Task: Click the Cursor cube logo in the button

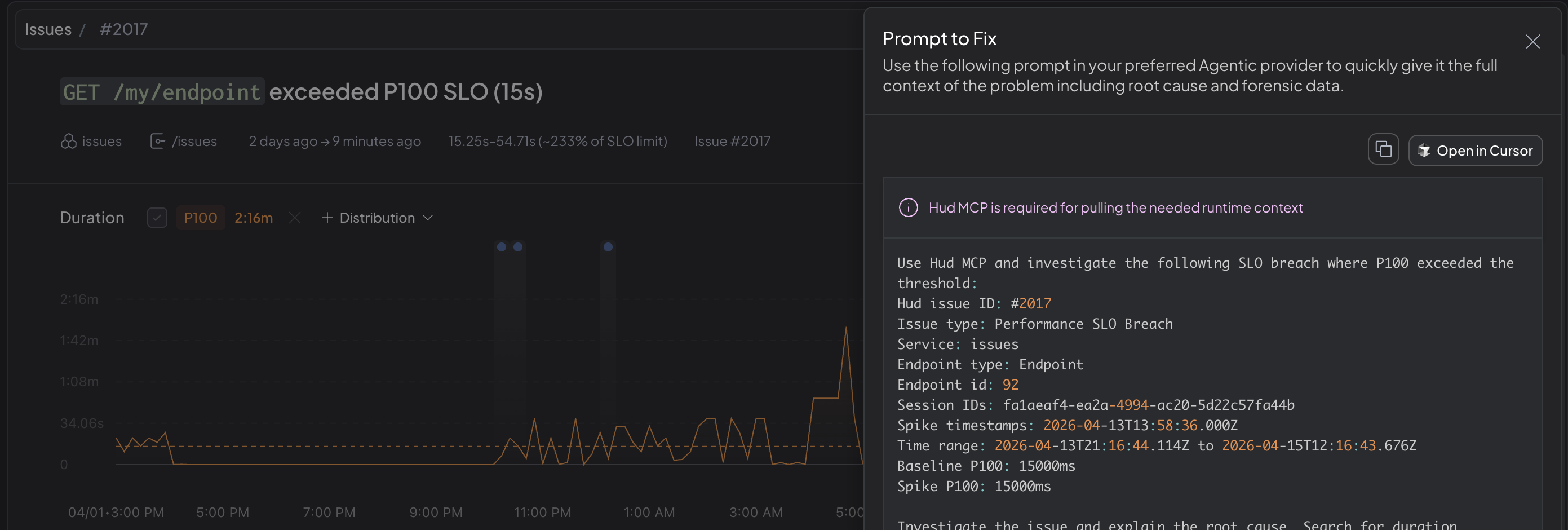Action: tap(1424, 151)
